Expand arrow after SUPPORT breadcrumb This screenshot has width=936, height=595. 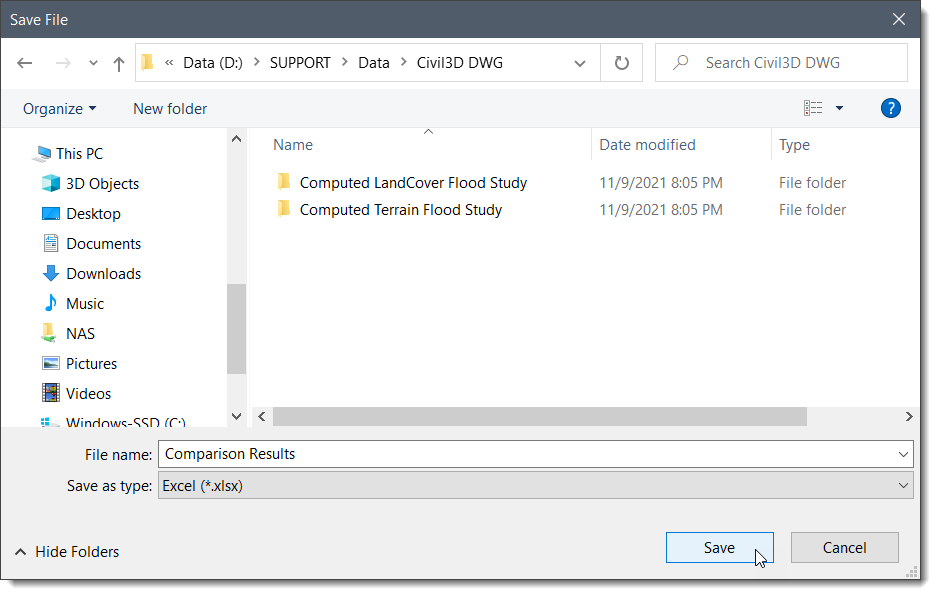(x=344, y=62)
